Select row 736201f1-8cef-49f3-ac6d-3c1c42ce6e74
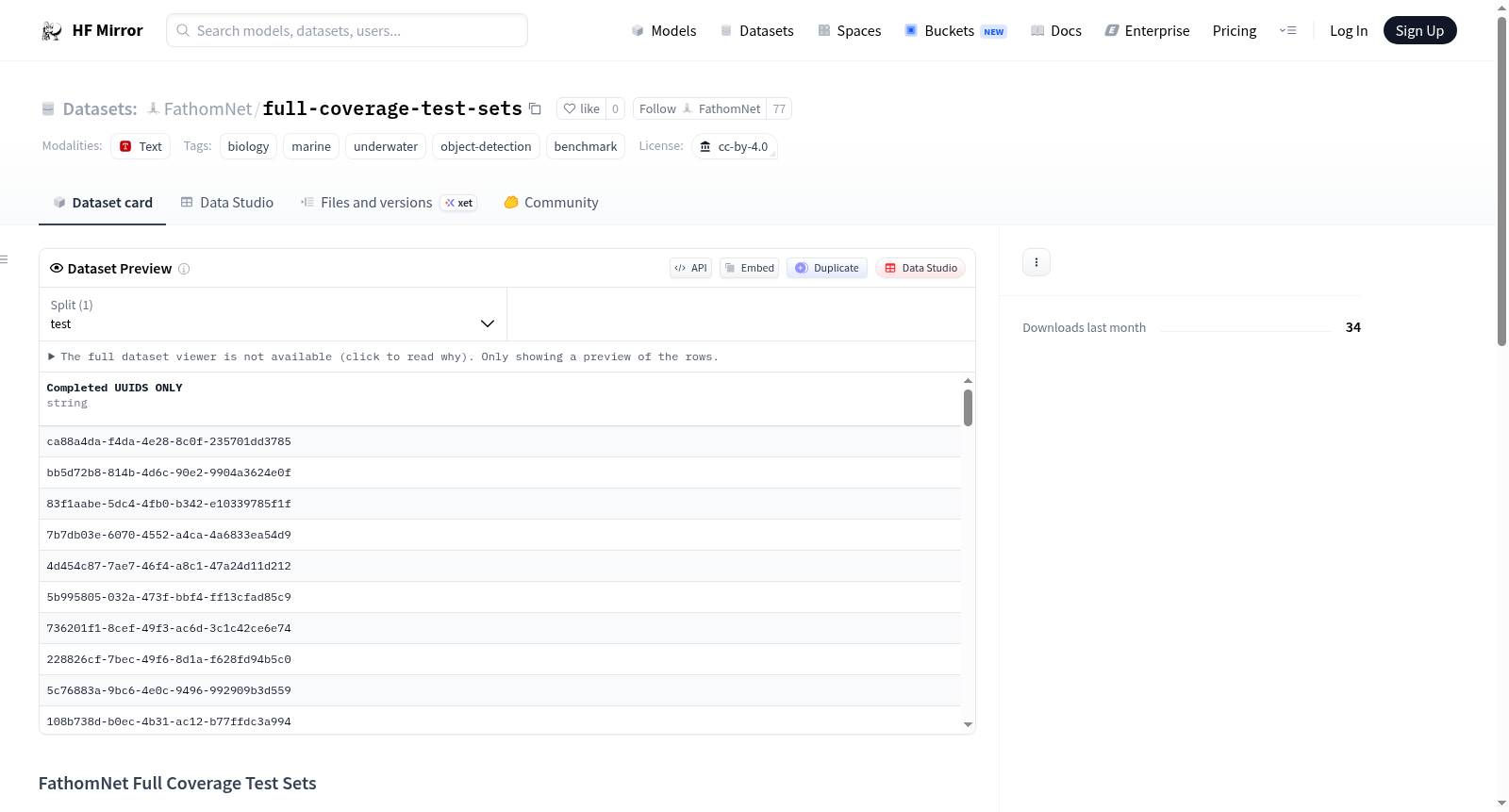The height and width of the screenshot is (812, 1509). click(500, 628)
